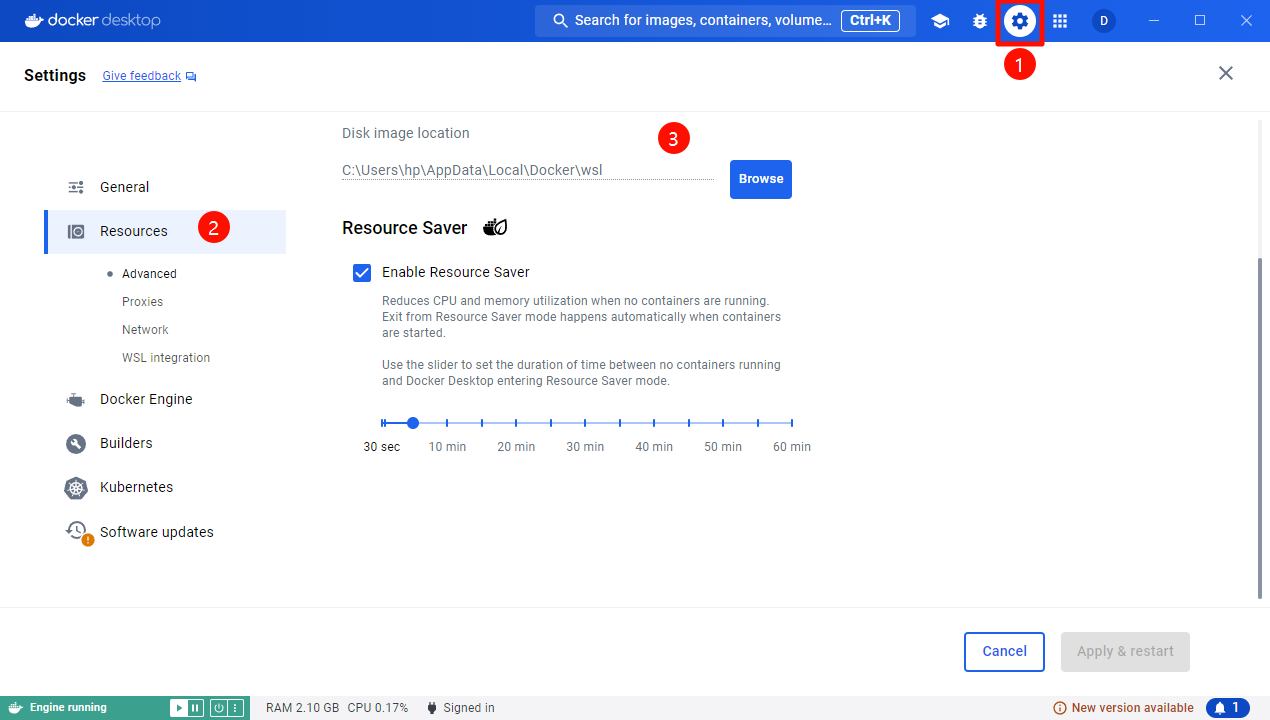Viewport: 1270px width, 720px height.
Task: Click the New version available info icon
Action: pyautogui.click(x=1060, y=708)
